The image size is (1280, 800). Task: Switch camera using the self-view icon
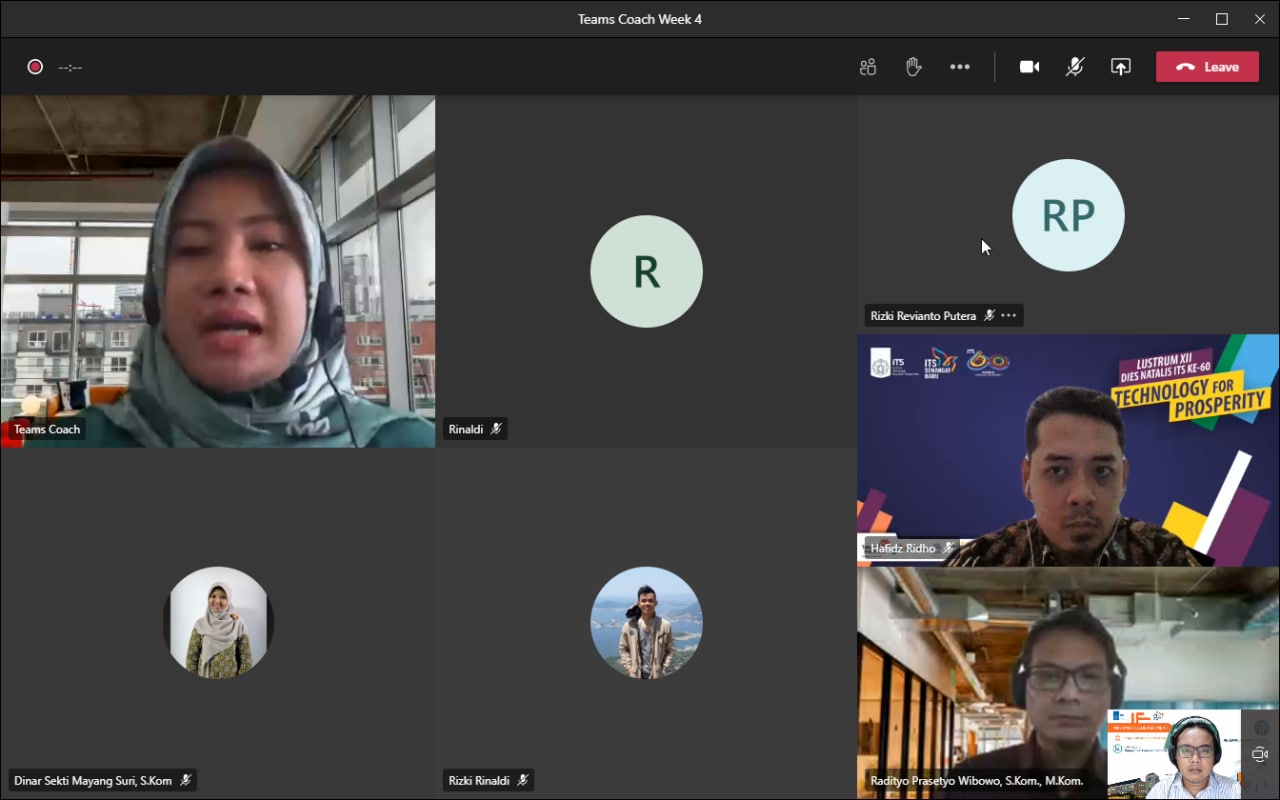[1260, 755]
